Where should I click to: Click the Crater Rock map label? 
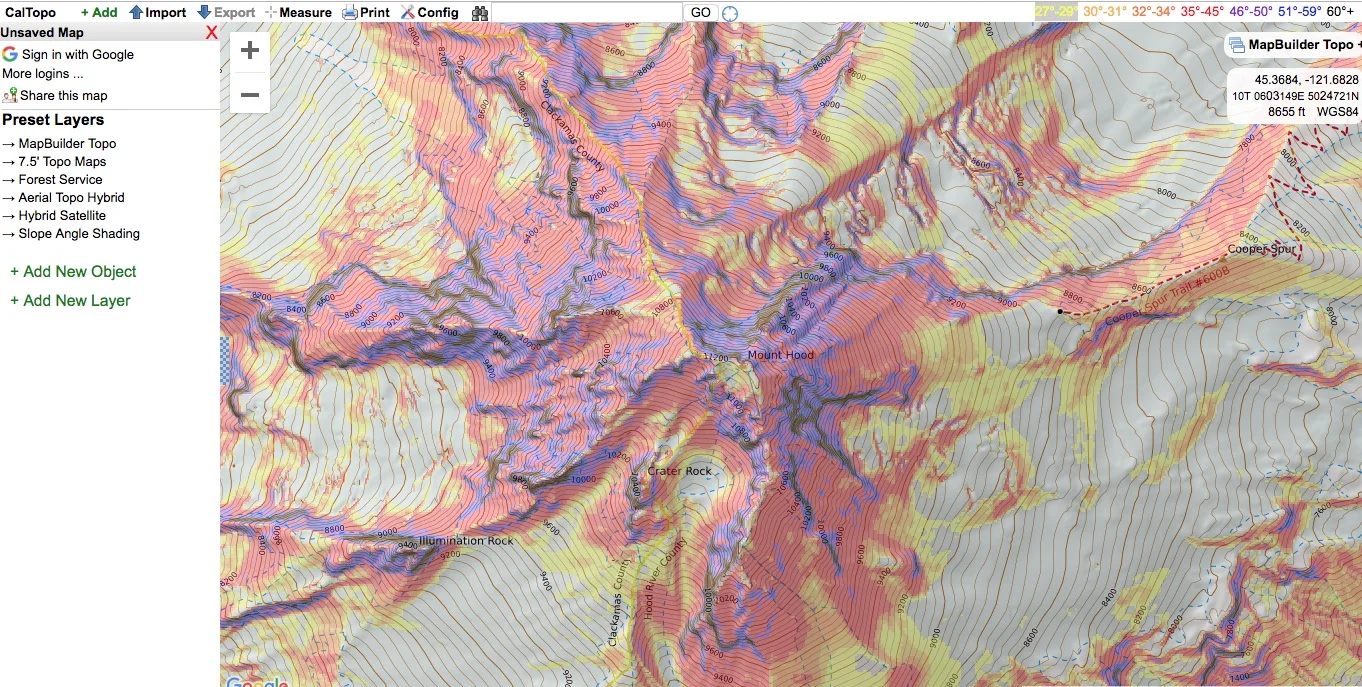[x=680, y=471]
